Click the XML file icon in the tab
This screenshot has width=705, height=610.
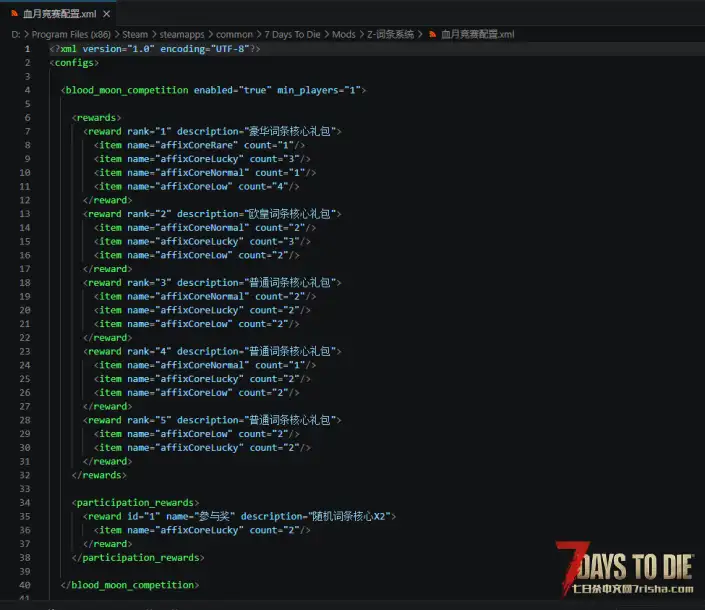[14, 13]
